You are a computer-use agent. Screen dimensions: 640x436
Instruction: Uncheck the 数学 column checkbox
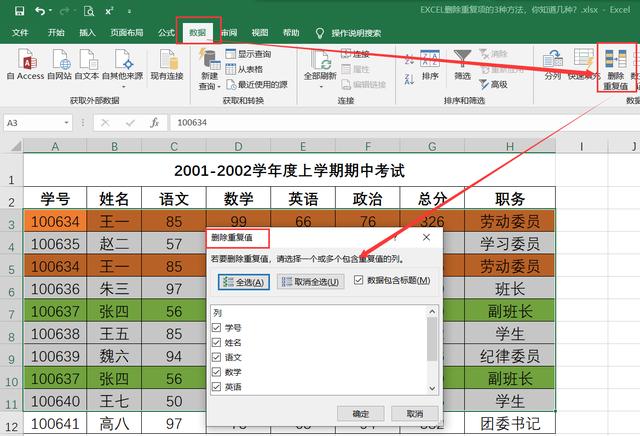pyautogui.click(x=217, y=372)
